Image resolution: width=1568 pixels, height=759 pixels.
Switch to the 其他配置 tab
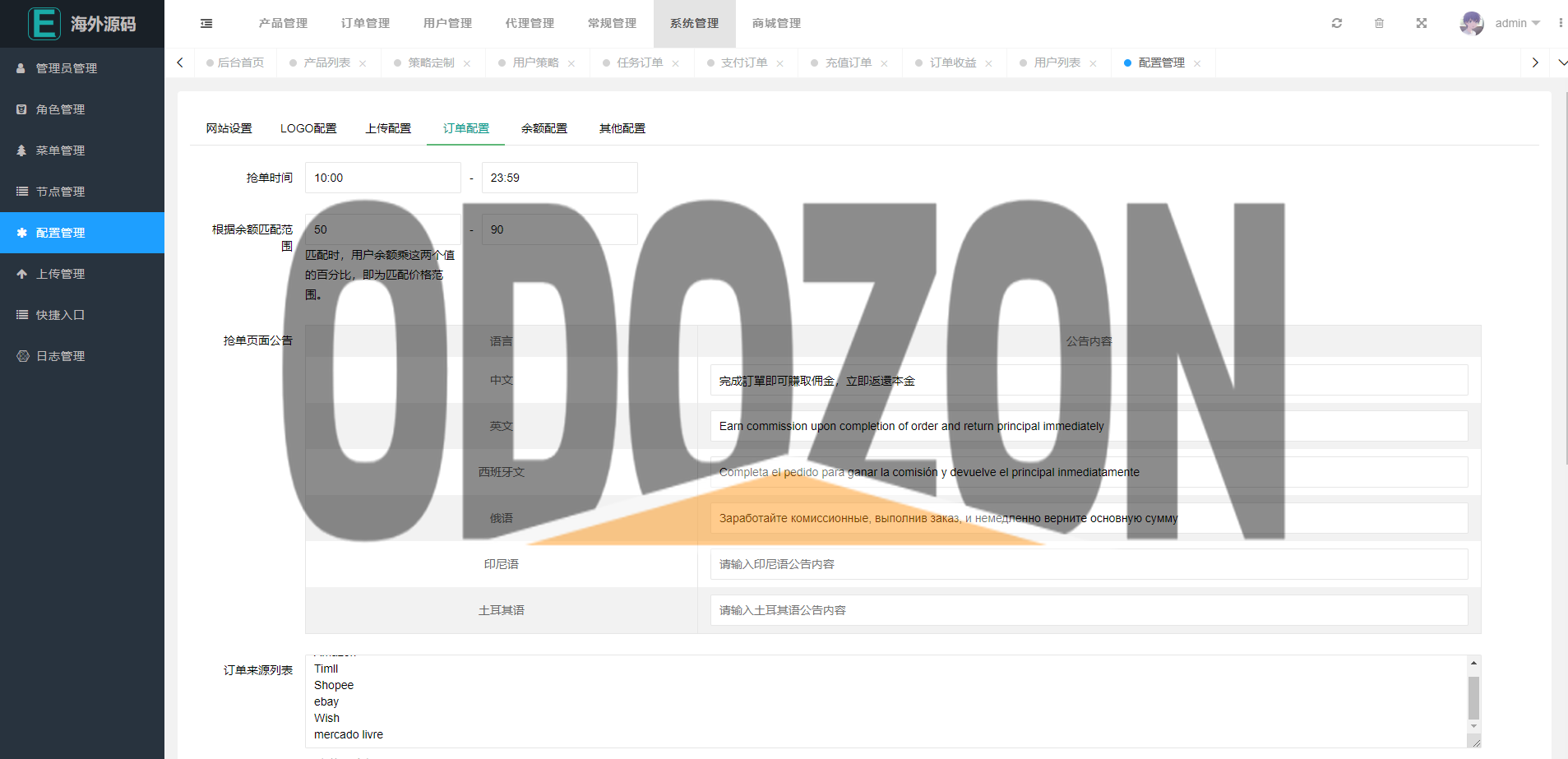point(622,128)
